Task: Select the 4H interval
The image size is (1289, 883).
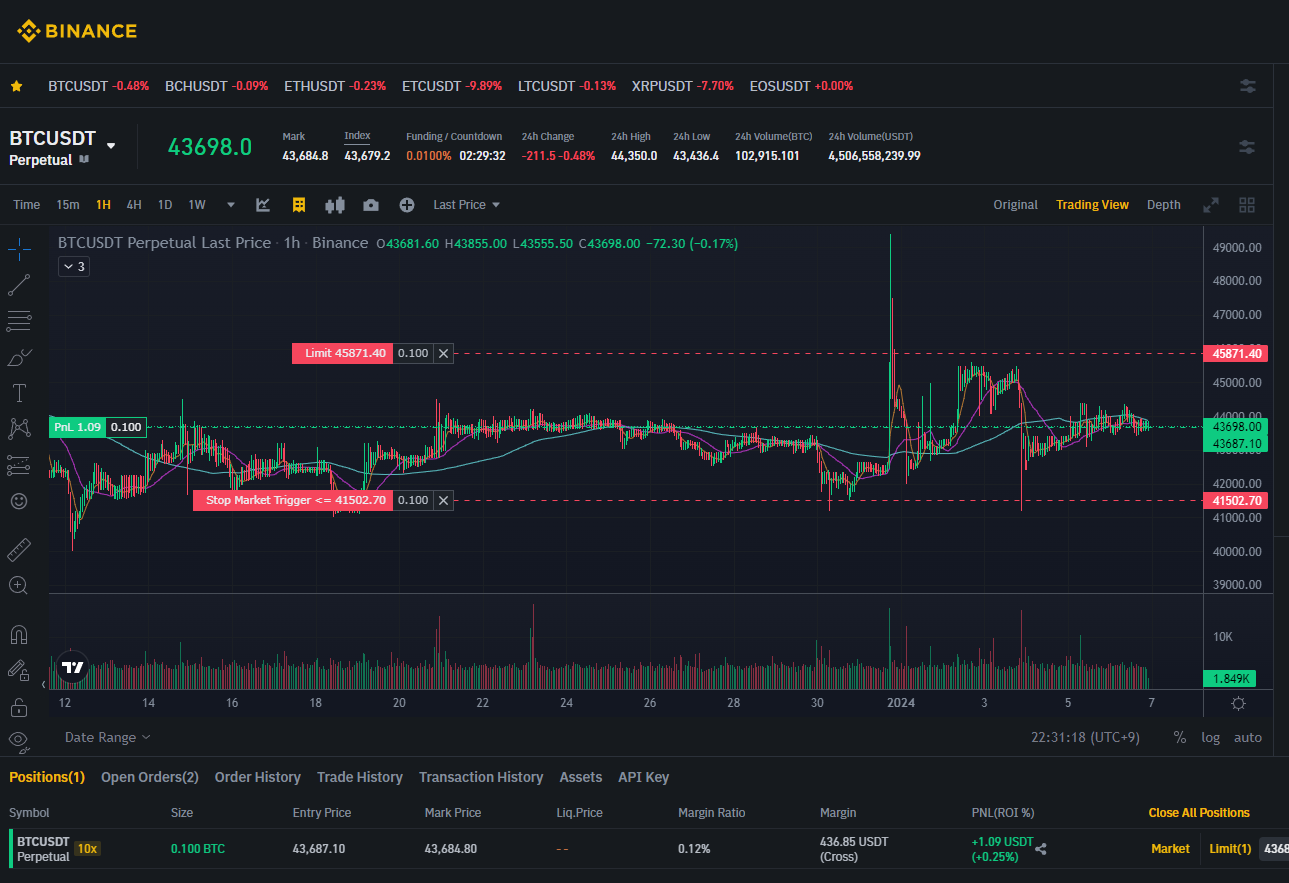Action: click(134, 205)
